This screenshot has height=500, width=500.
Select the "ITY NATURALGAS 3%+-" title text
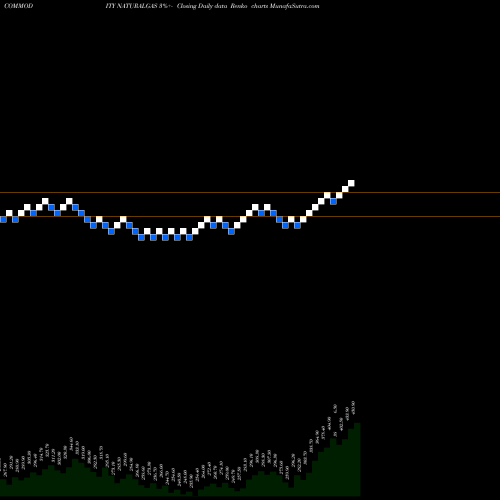click(139, 6)
